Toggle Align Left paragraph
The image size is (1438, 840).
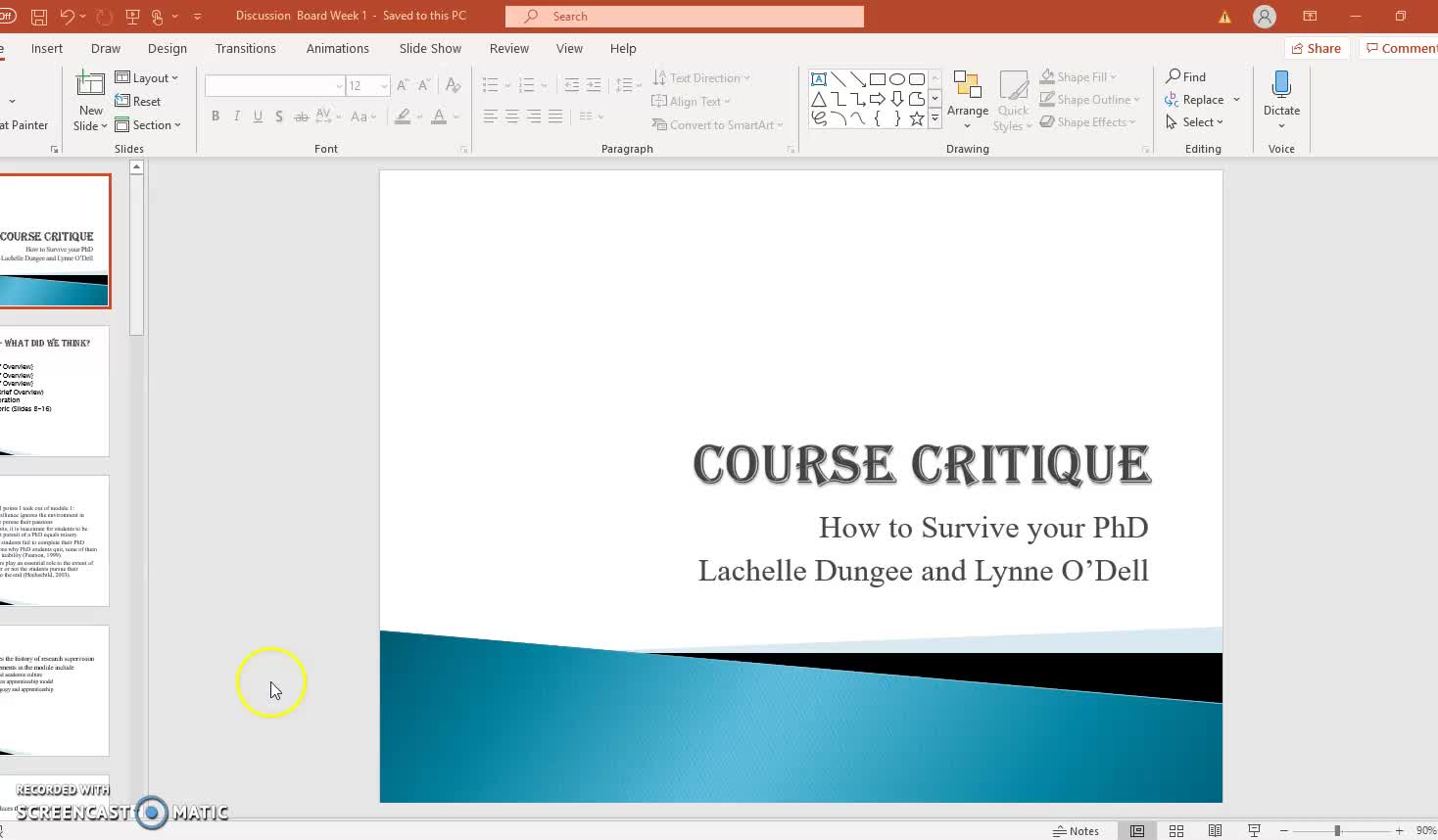click(x=491, y=117)
